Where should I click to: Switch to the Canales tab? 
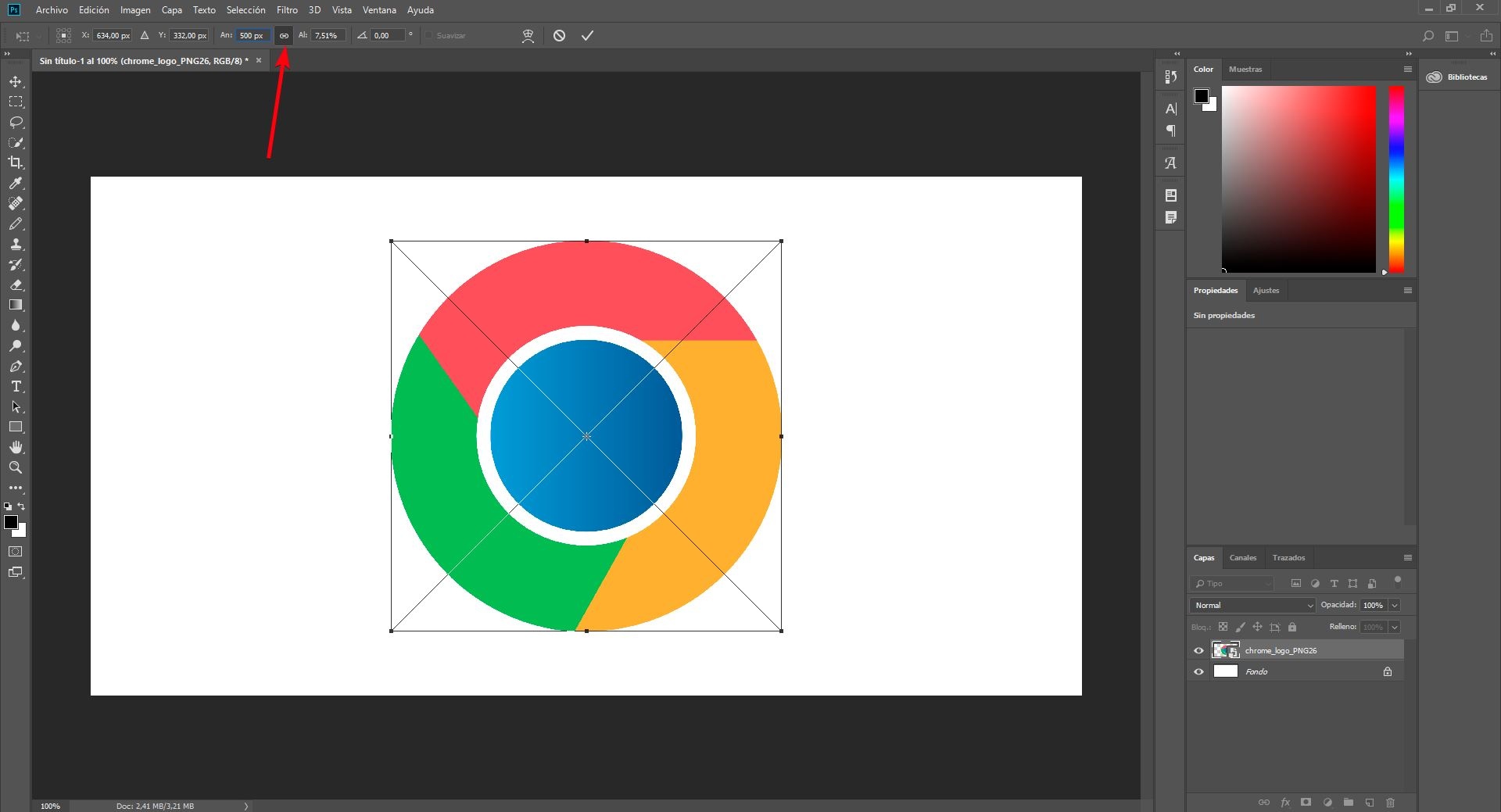[x=1242, y=557]
